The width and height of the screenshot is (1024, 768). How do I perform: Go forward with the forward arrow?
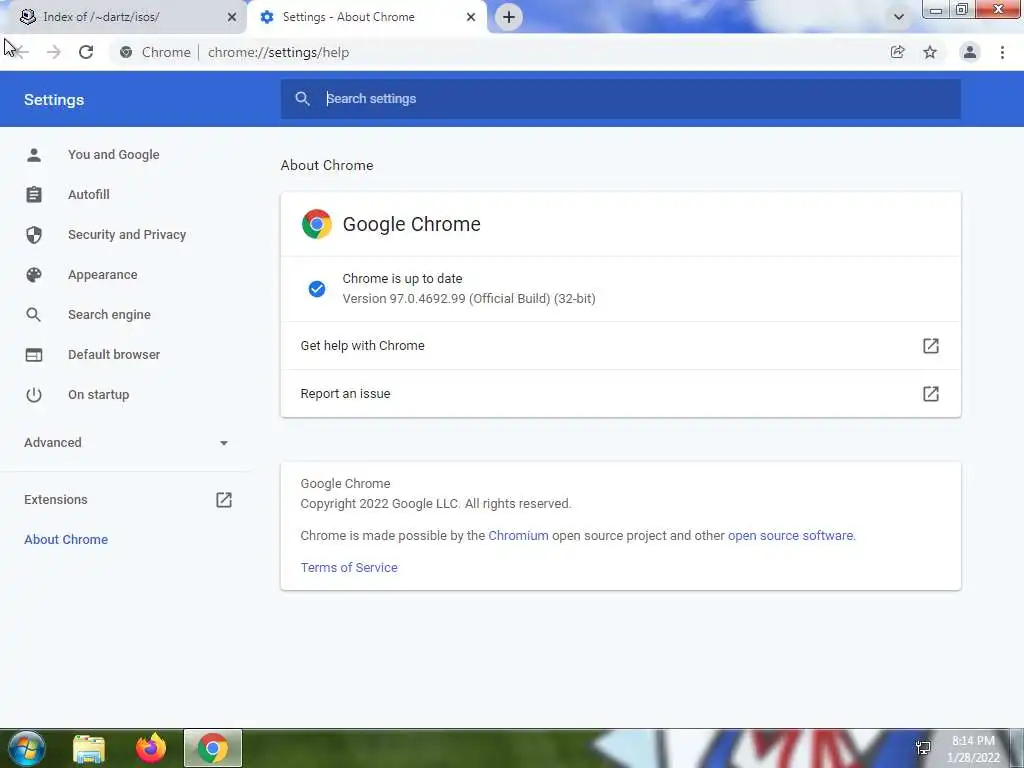pyautogui.click(x=54, y=52)
